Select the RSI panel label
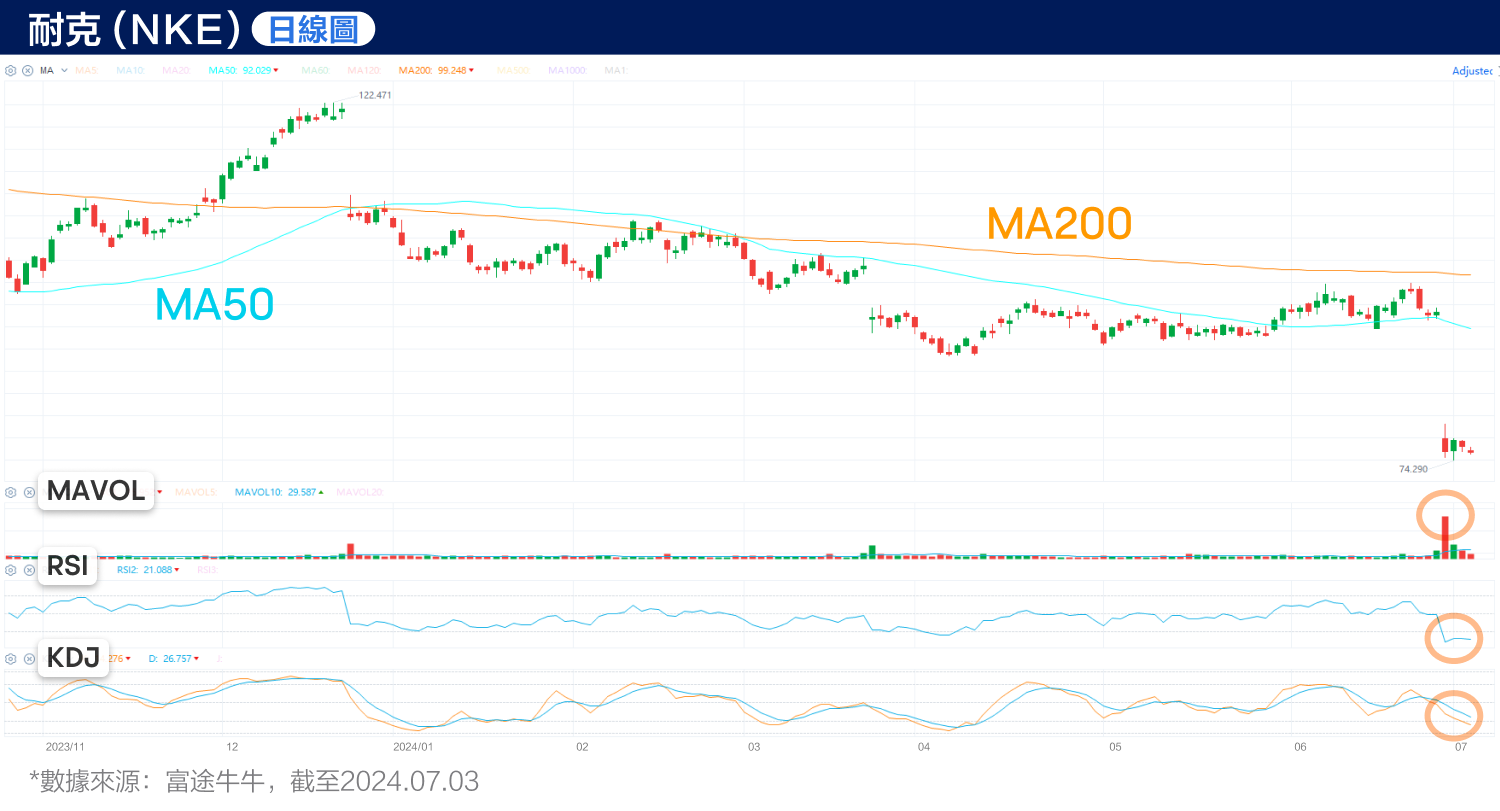 (x=66, y=565)
